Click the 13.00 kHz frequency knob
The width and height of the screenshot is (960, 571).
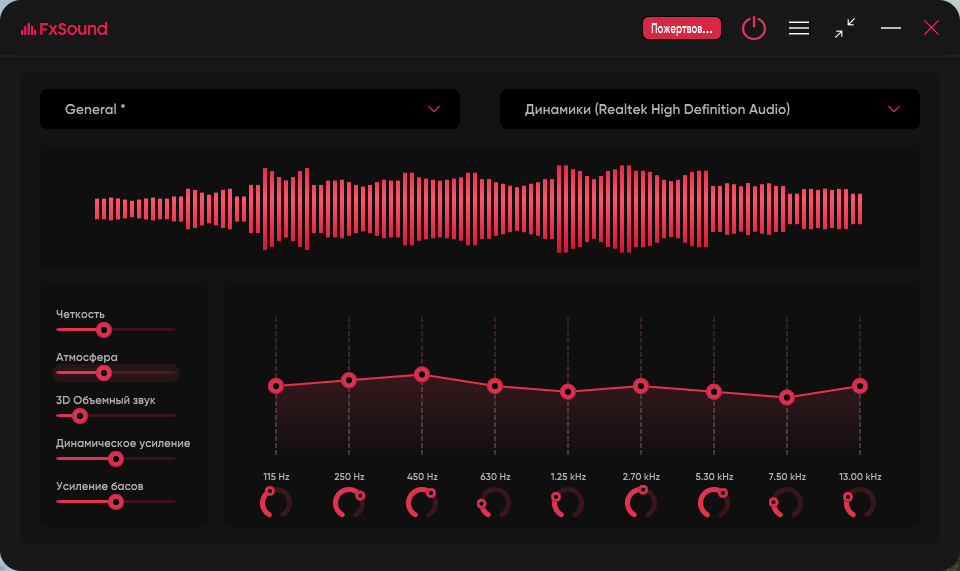pyautogui.click(x=860, y=502)
